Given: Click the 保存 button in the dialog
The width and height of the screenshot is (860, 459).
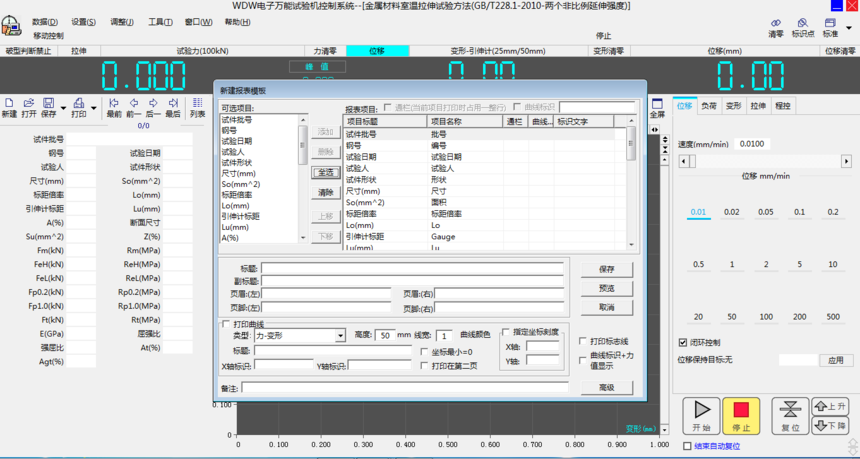Looking at the screenshot, I should point(607,269).
